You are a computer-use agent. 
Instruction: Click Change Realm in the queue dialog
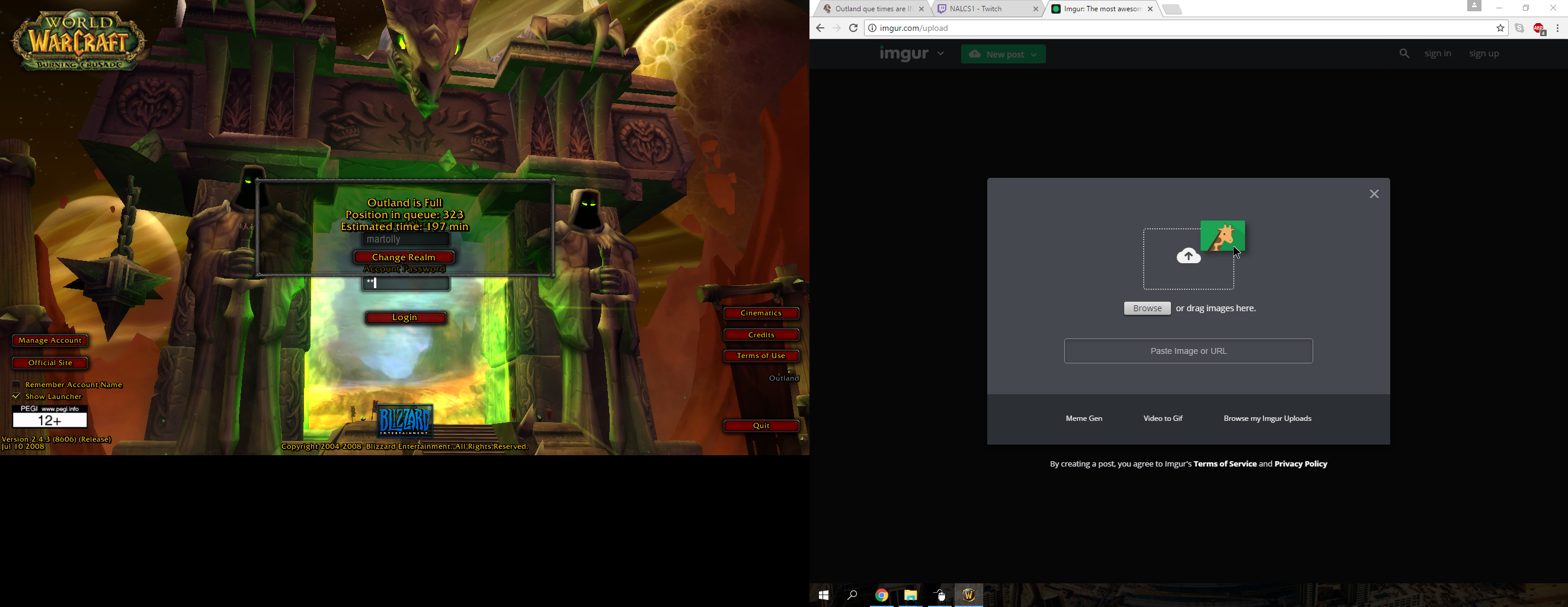pos(404,257)
